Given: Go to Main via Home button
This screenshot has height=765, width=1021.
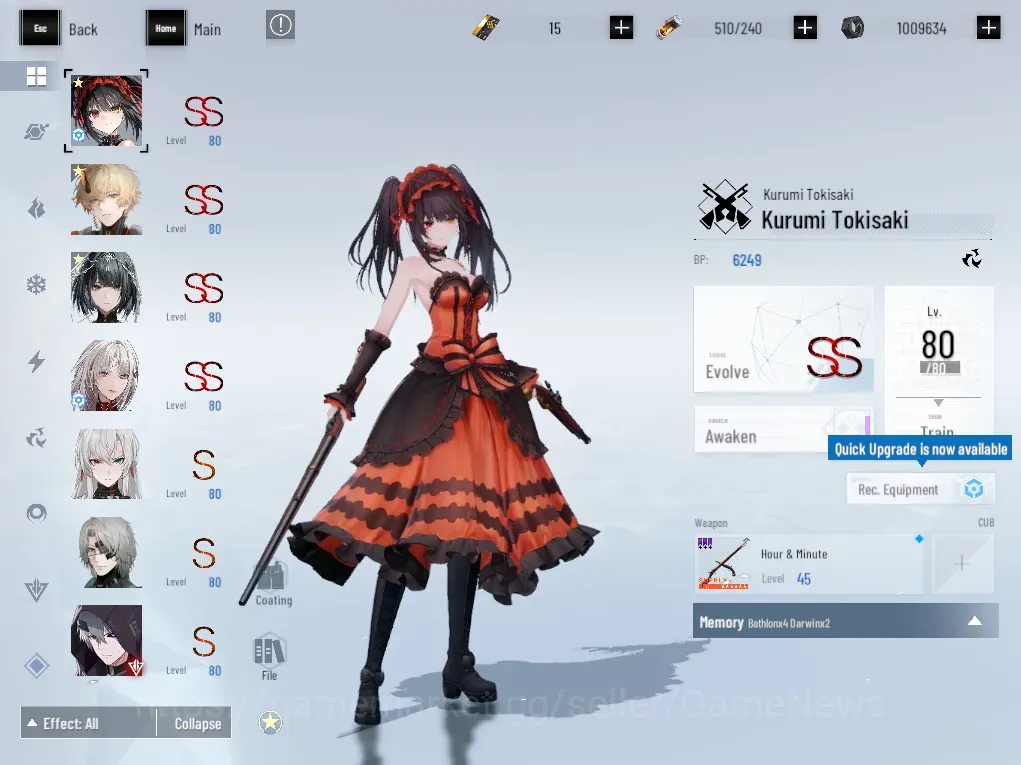Looking at the screenshot, I should pos(184,28).
